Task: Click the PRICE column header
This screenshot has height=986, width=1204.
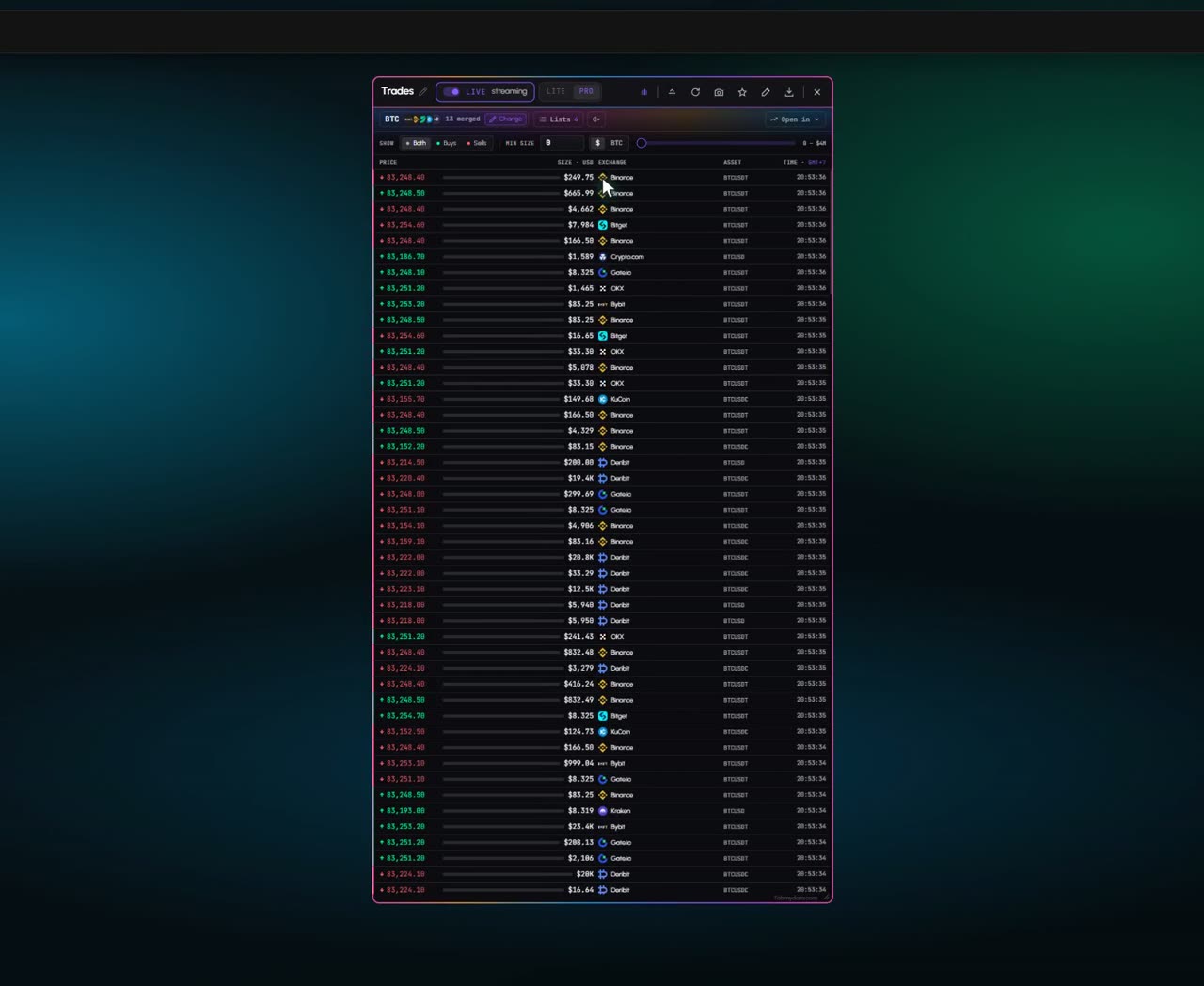Action: click(x=388, y=162)
